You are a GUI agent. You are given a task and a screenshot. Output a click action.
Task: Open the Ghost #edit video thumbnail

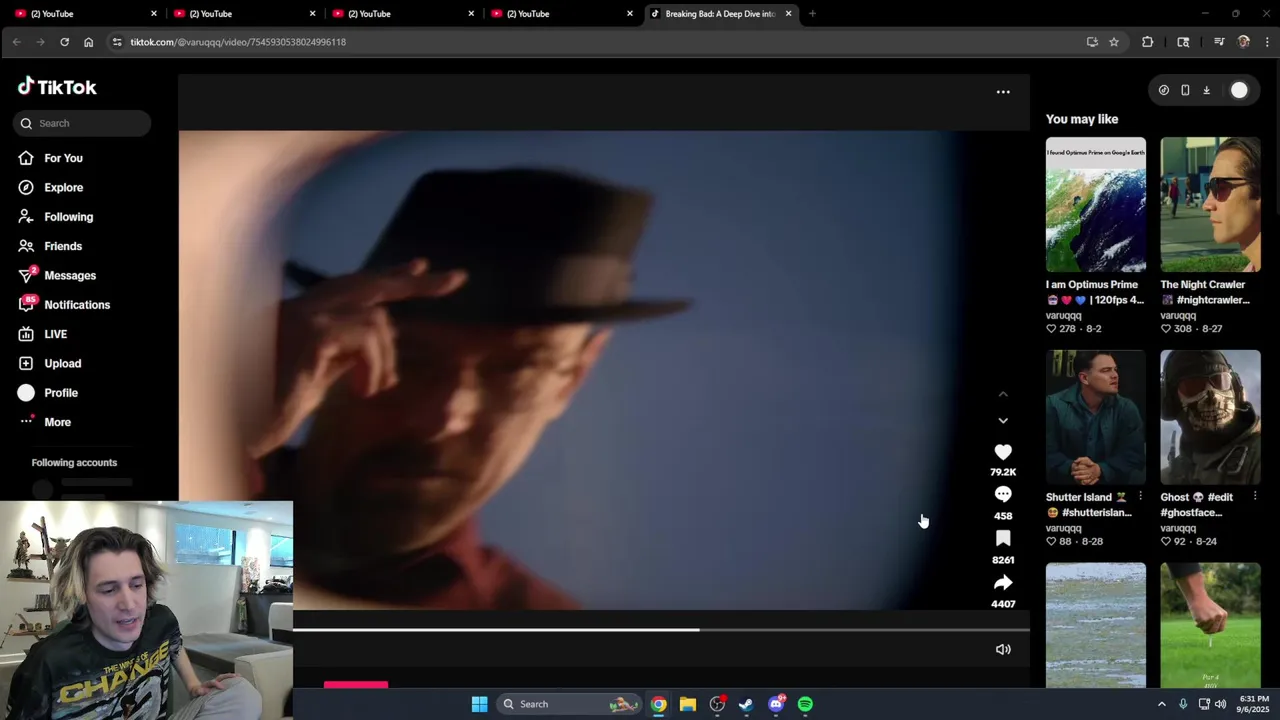tap(1210, 417)
